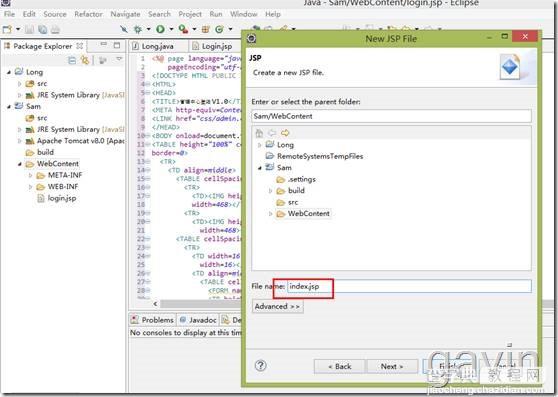Image resolution: width=558 pixels, height=397 pixels.
Task: Select the Package Explorer tab
Action: click(x=43, y=46)
